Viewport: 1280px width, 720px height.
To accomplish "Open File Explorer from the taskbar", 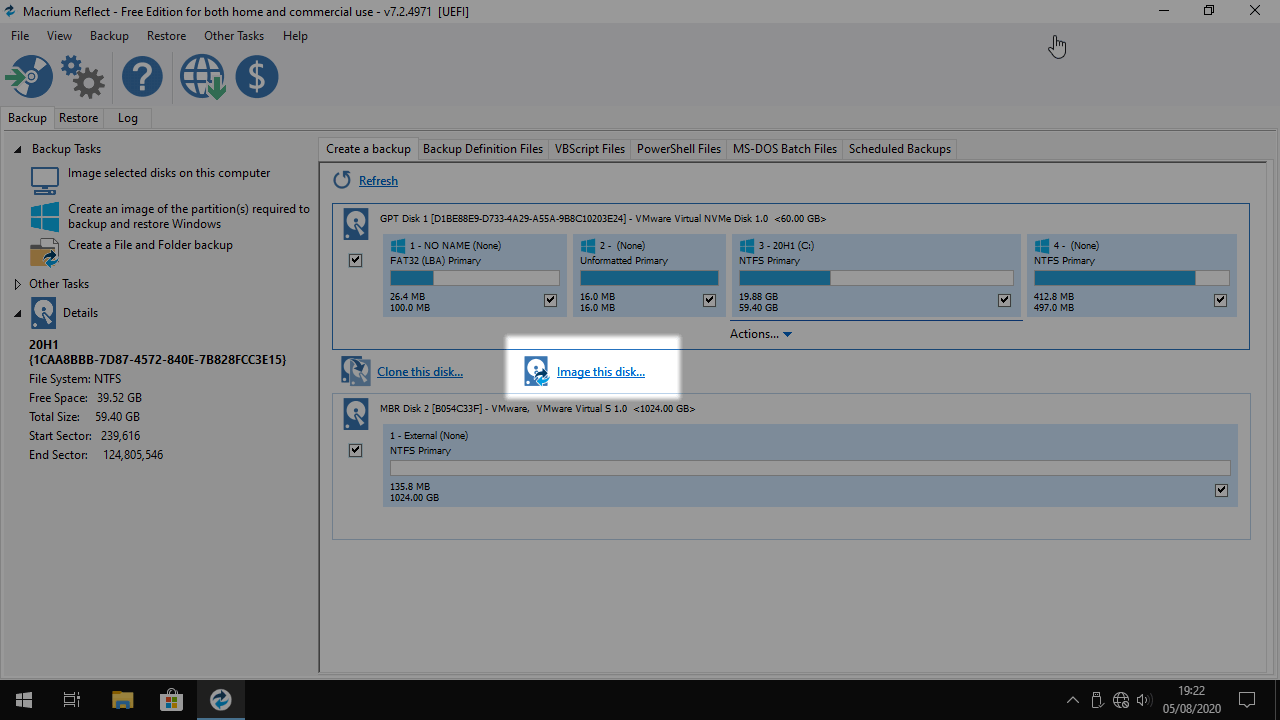I will 122,700.
